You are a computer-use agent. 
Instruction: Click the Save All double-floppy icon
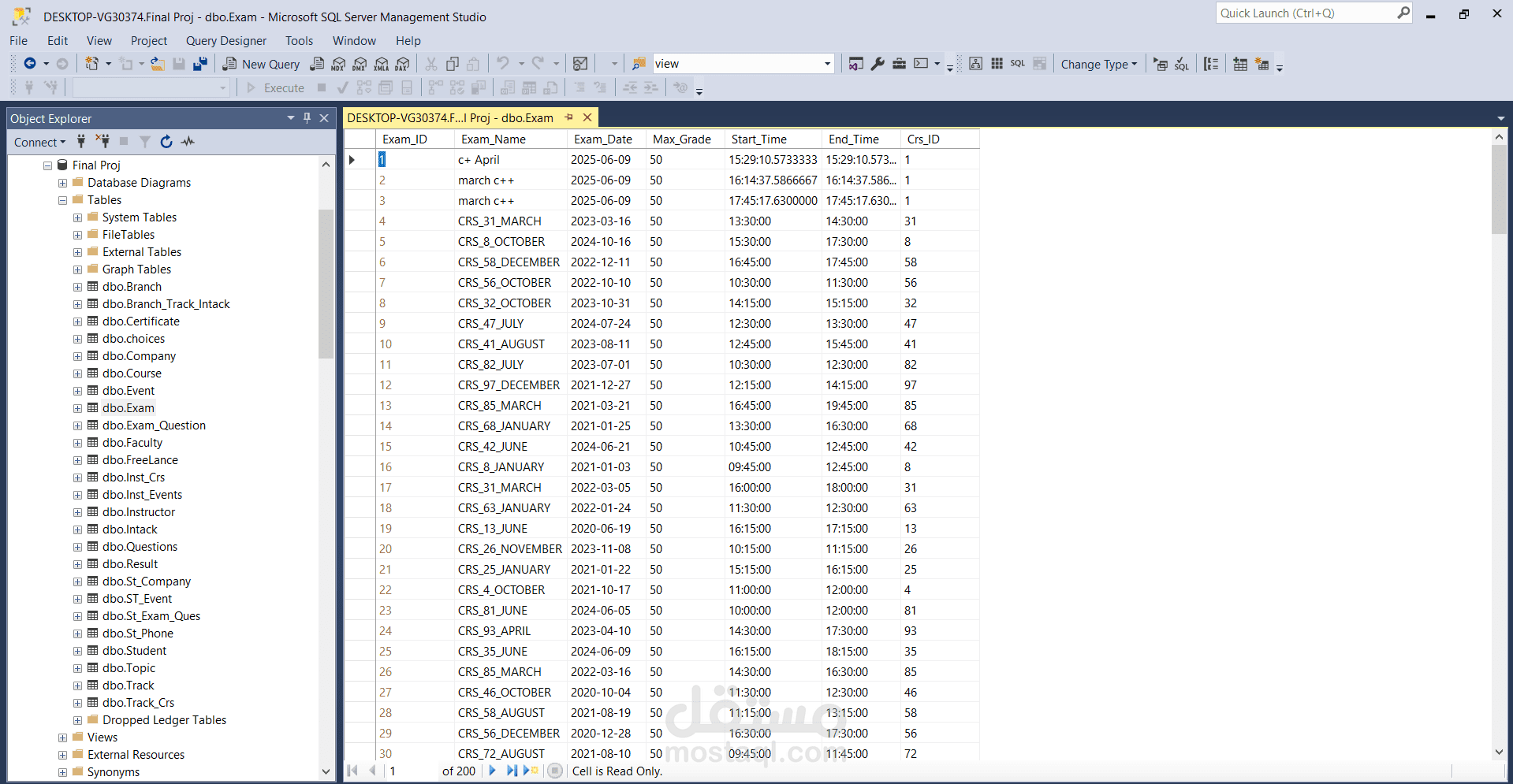pyautogui.click(x=200, y=64)
